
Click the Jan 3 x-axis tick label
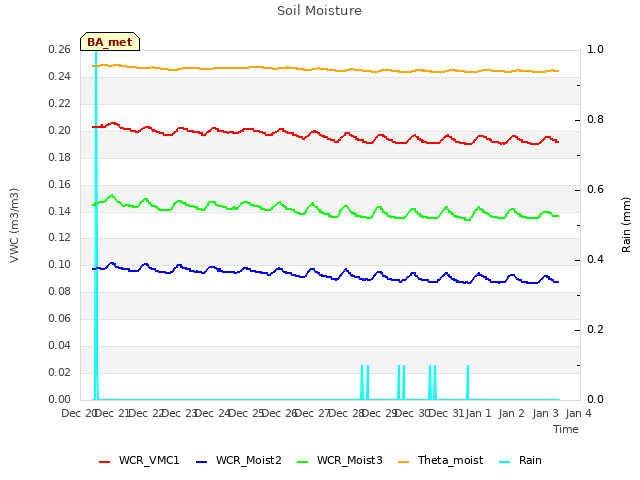point(545,413)
